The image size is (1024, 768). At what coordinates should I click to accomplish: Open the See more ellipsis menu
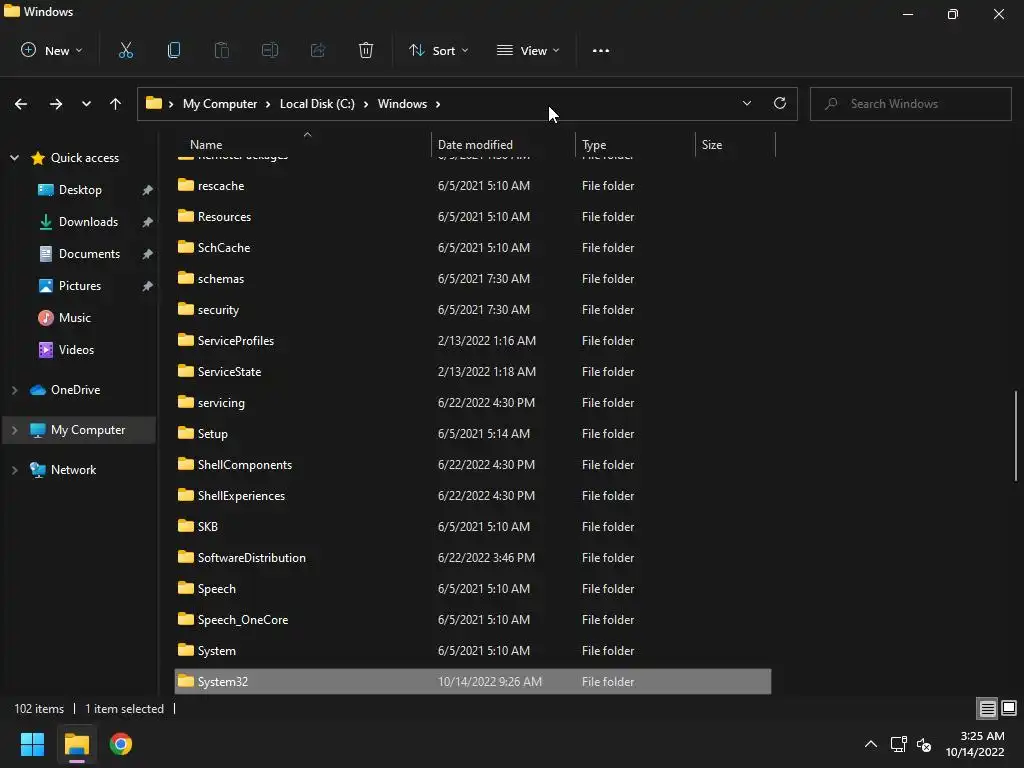click(x=601, y=50)
